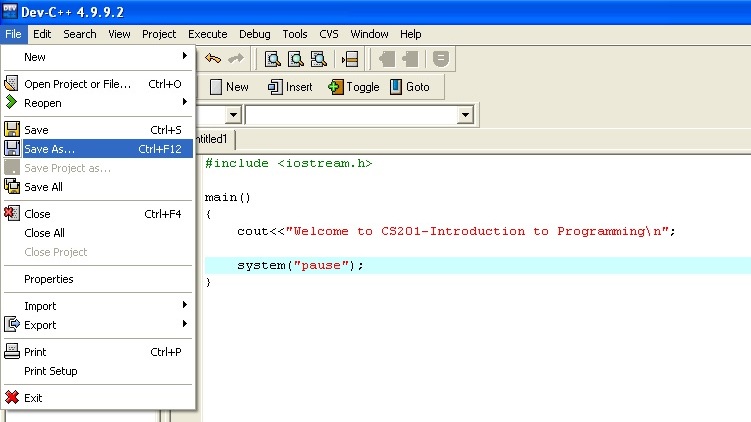Screen dimensions: 751x422
Task: Select Open Project or File... entry
Action: (98, 84)
